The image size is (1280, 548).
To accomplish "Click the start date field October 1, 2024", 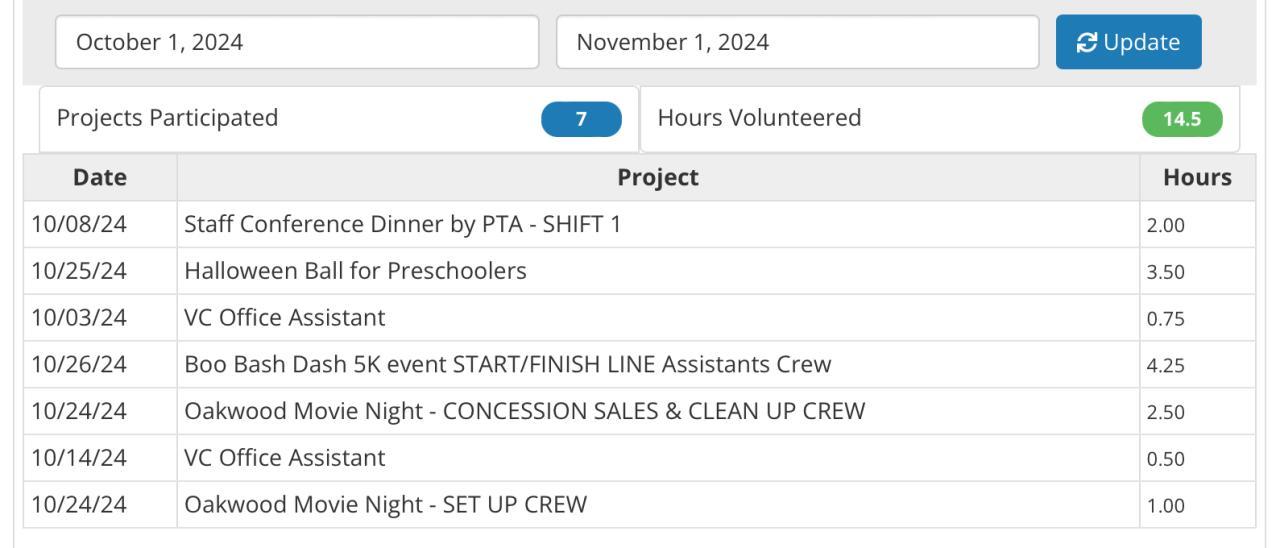I will pyautogui.click(x=296, y=42).
